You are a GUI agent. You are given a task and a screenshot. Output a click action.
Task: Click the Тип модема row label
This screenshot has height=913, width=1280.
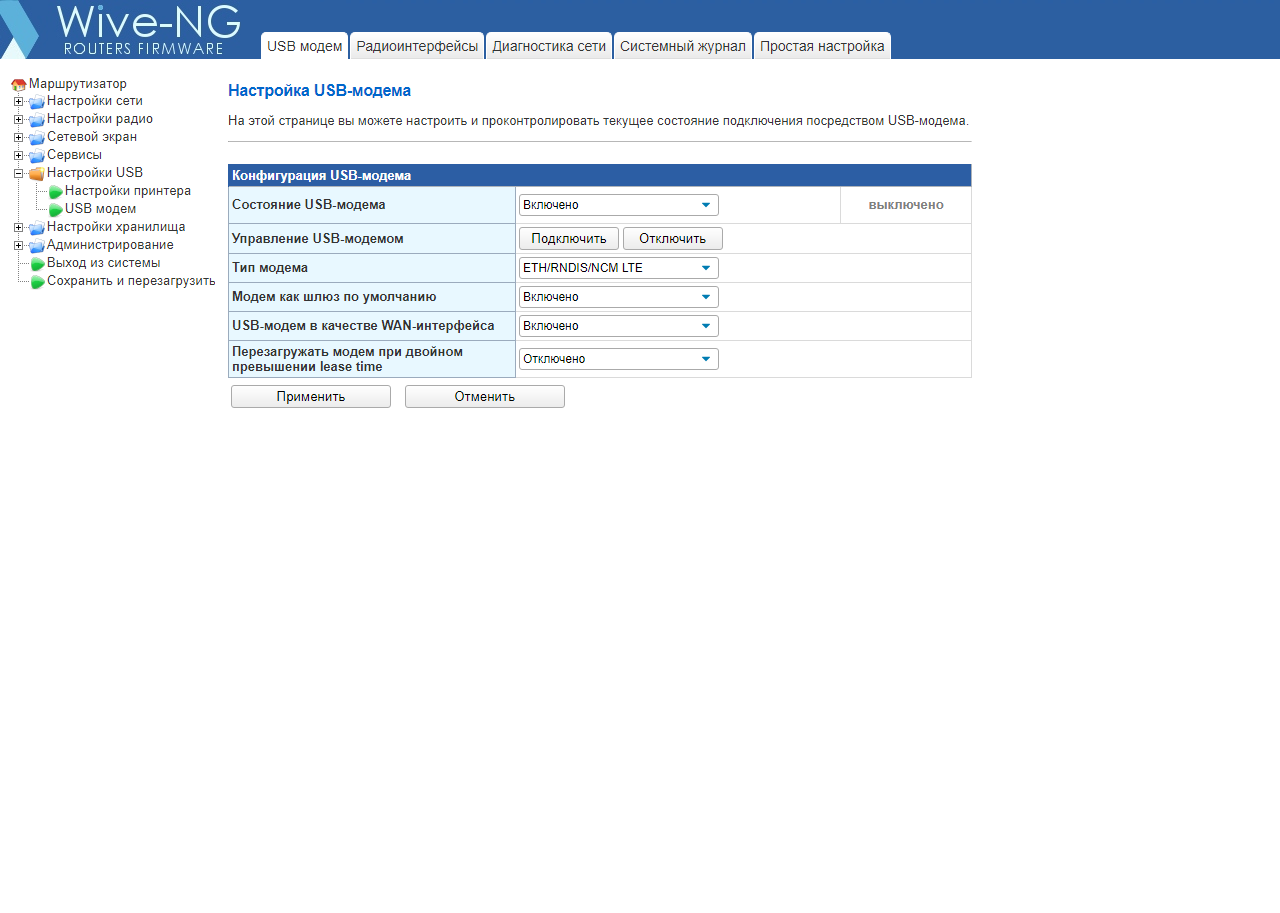pyautogui.click(x=270, y=268)
